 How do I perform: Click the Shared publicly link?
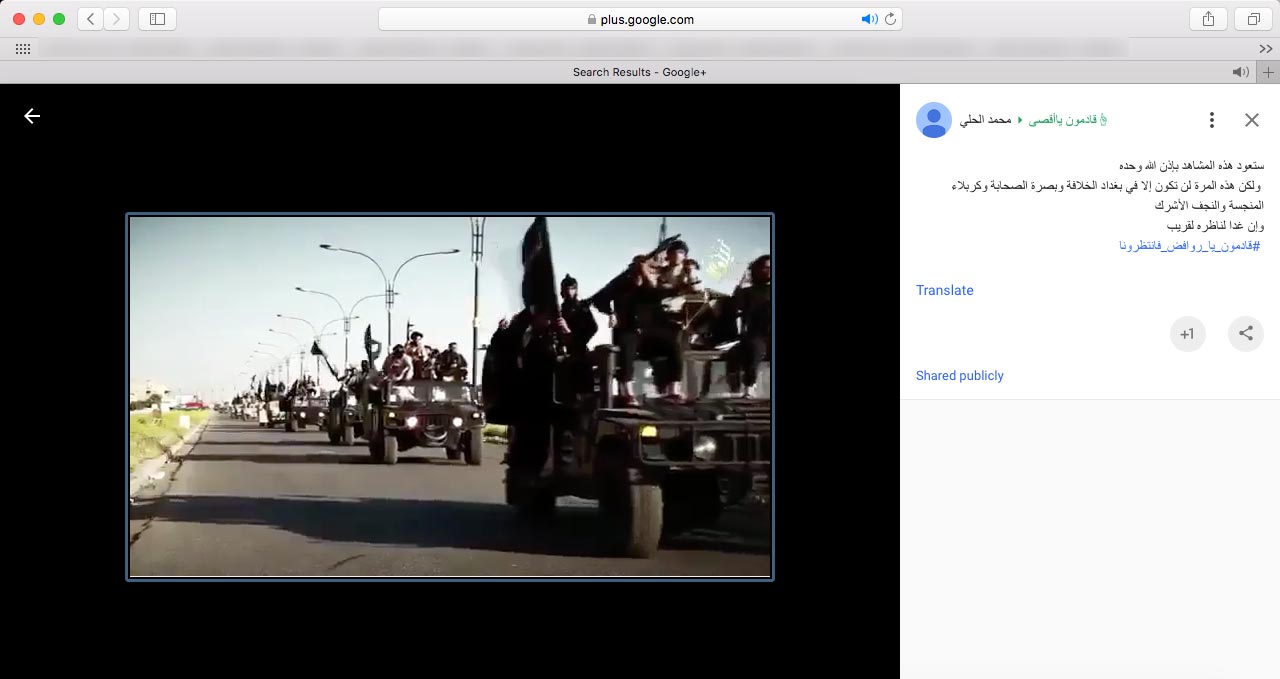point(959,376)
